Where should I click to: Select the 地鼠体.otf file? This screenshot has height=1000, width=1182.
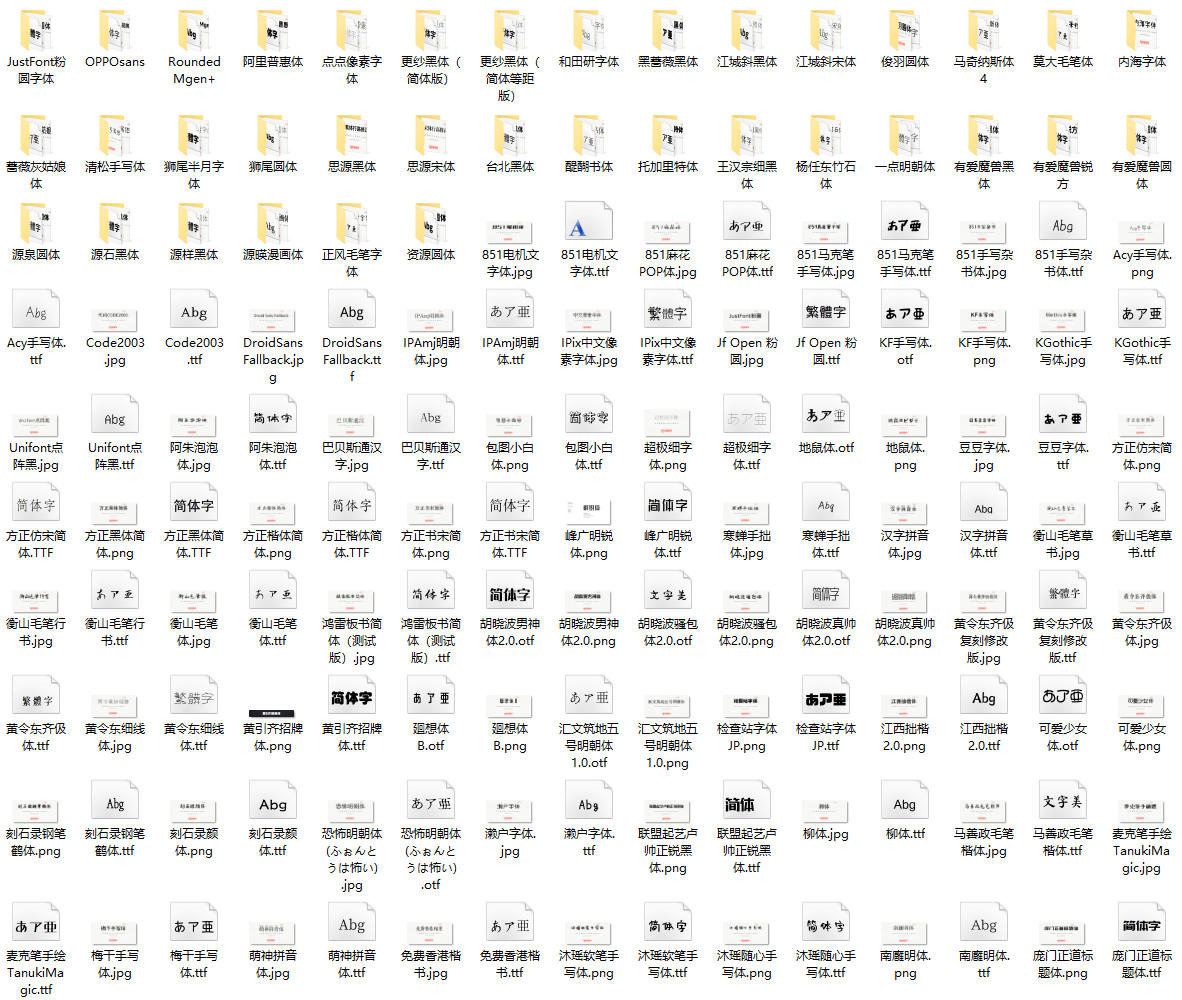pyautogui.click(x=826, y=413)
